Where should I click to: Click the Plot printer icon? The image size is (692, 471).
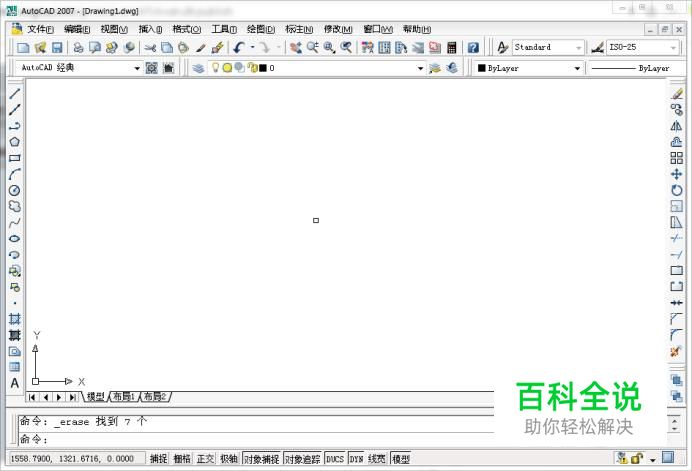[78, 47]
